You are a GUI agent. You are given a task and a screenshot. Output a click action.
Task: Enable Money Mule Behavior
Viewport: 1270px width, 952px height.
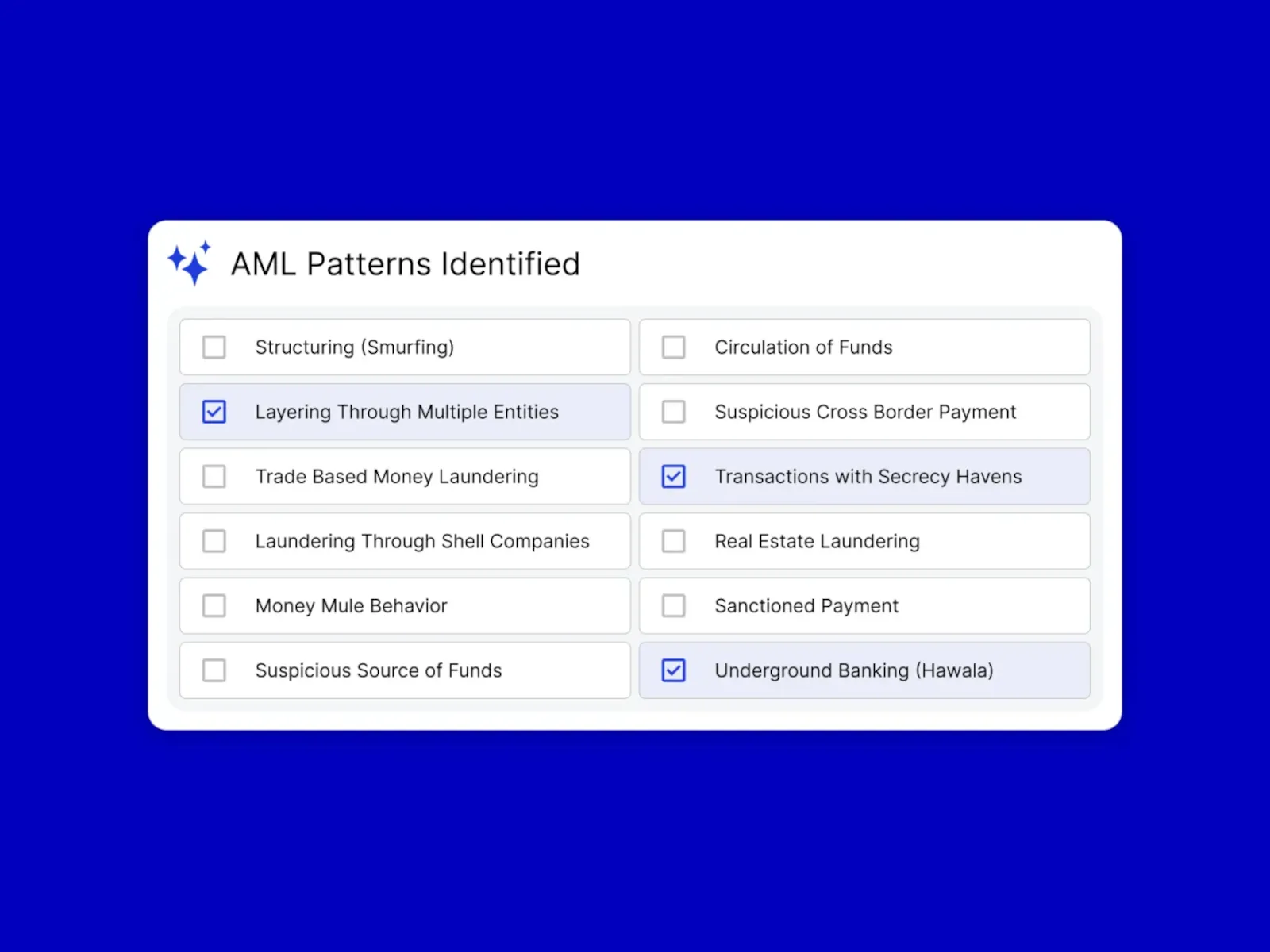pyautogui.click(x=214, y=605)
